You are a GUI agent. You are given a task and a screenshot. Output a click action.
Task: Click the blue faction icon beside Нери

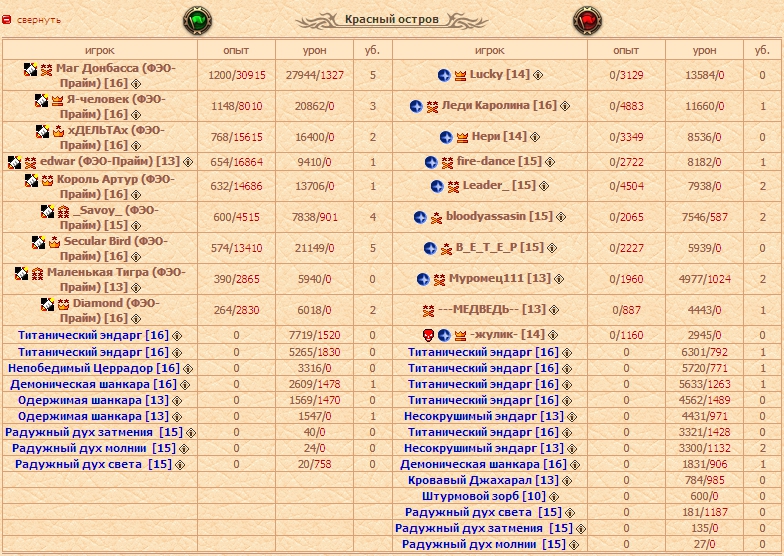446,137
